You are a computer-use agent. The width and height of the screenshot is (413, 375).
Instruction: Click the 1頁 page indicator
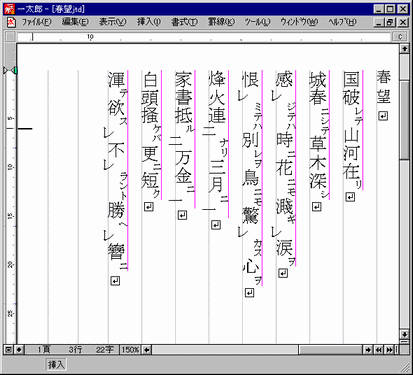click(x=43, y=350)
